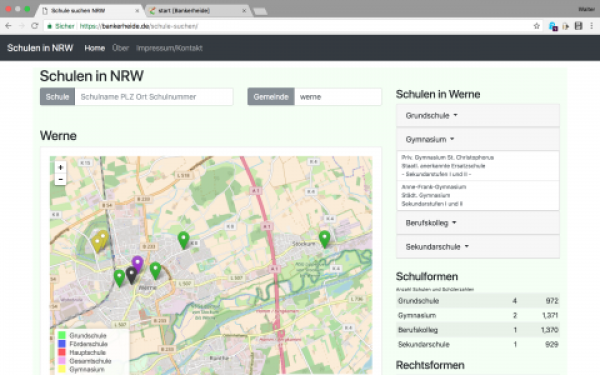The image size is (600, 375).
Task: Collapse the Gymnasium dropdown list
Action: [430, 139]
